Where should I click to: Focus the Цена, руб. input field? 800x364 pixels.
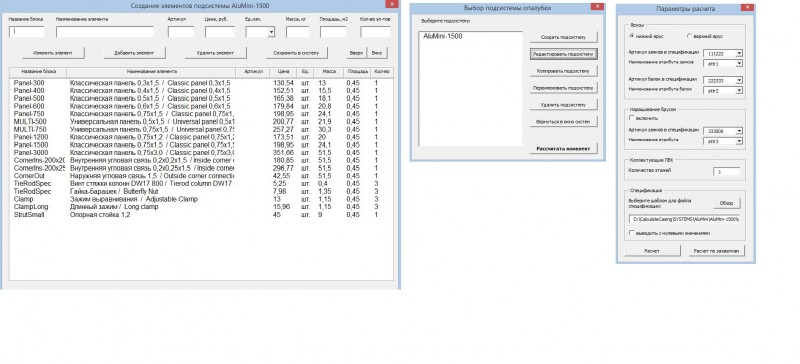point(220,32)
